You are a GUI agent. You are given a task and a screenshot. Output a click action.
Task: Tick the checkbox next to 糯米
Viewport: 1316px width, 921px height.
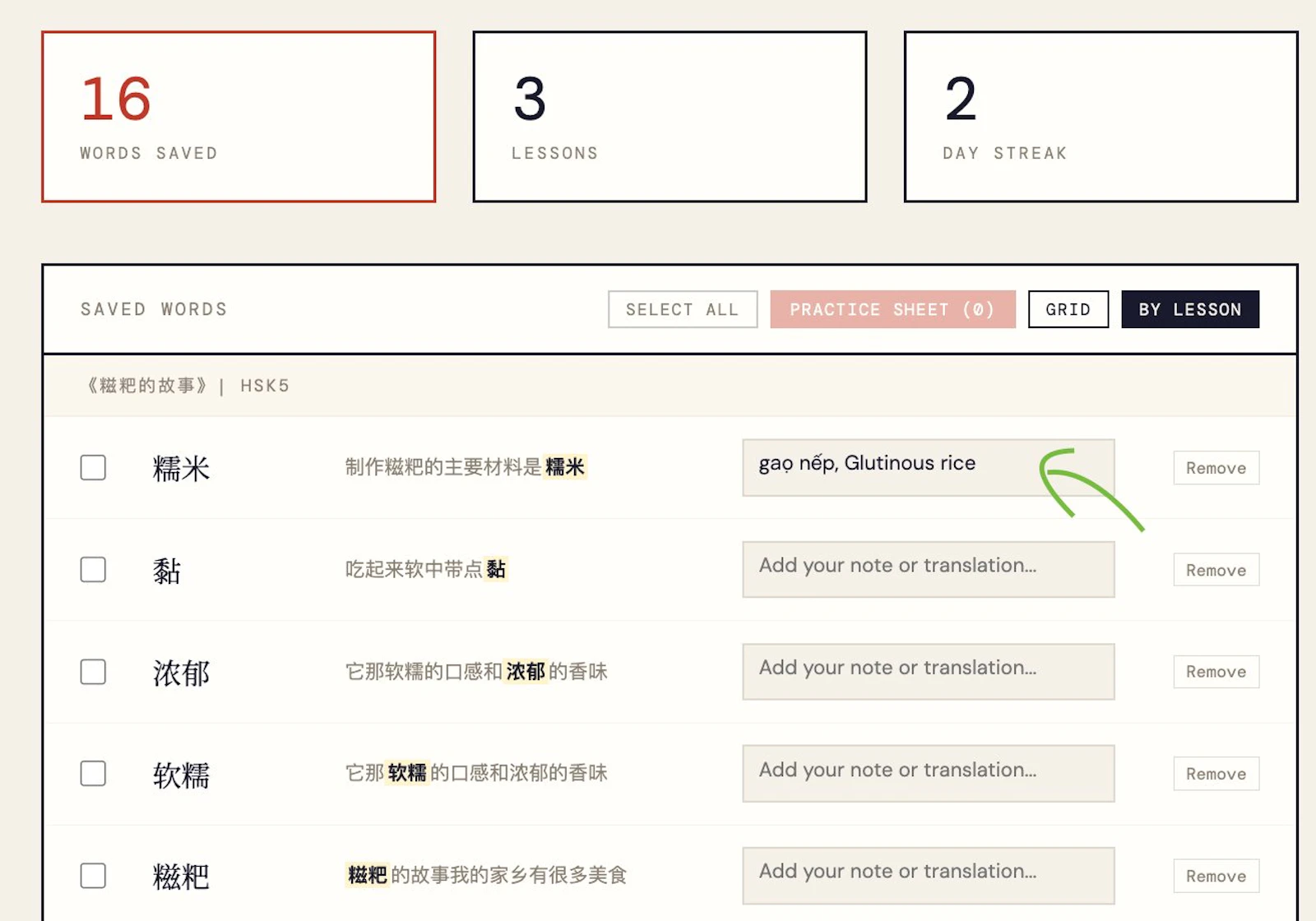coord(92,468)
